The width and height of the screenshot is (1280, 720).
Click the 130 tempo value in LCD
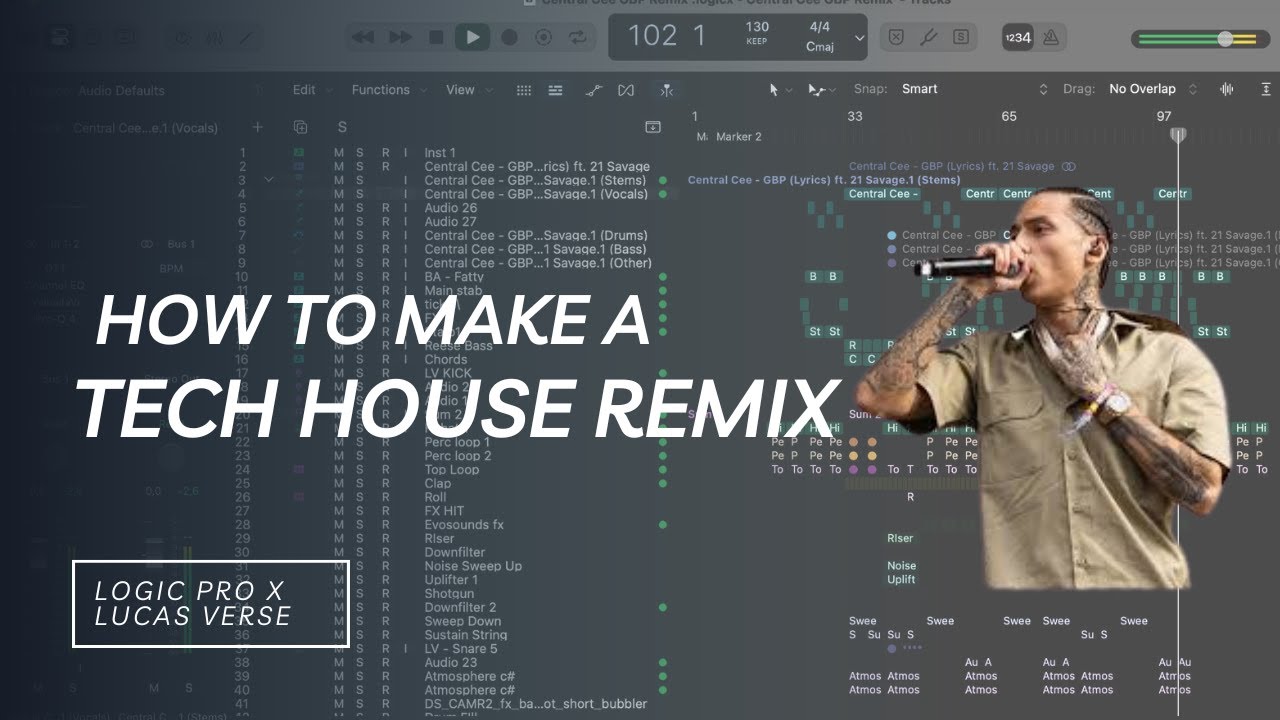(757, 28)
